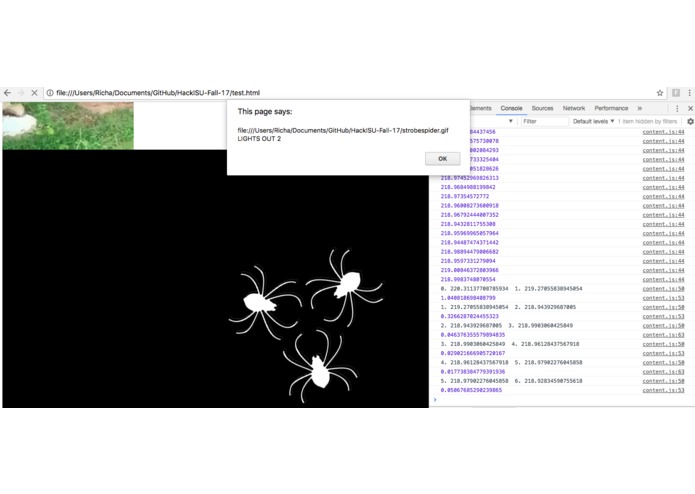Click console value 0.3266287024455323

click(469, 316)
